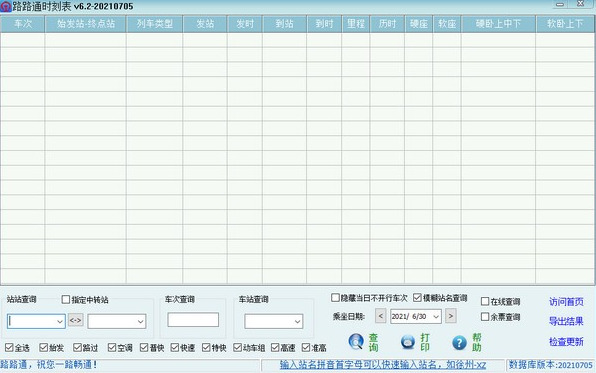Click the 帮助 button label
This screenshot has width=596, height=373.
tap(477, 342)
